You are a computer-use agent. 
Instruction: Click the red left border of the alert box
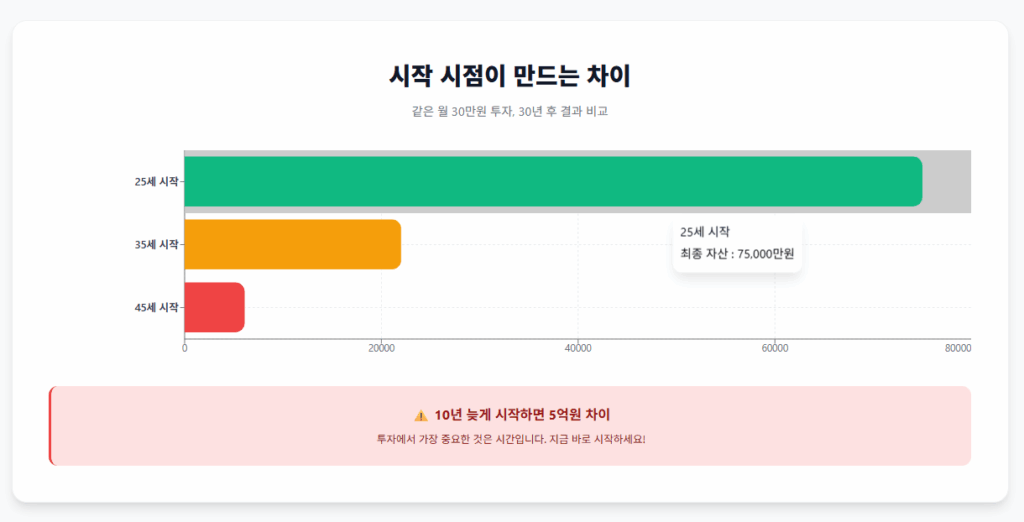[51, 426]
